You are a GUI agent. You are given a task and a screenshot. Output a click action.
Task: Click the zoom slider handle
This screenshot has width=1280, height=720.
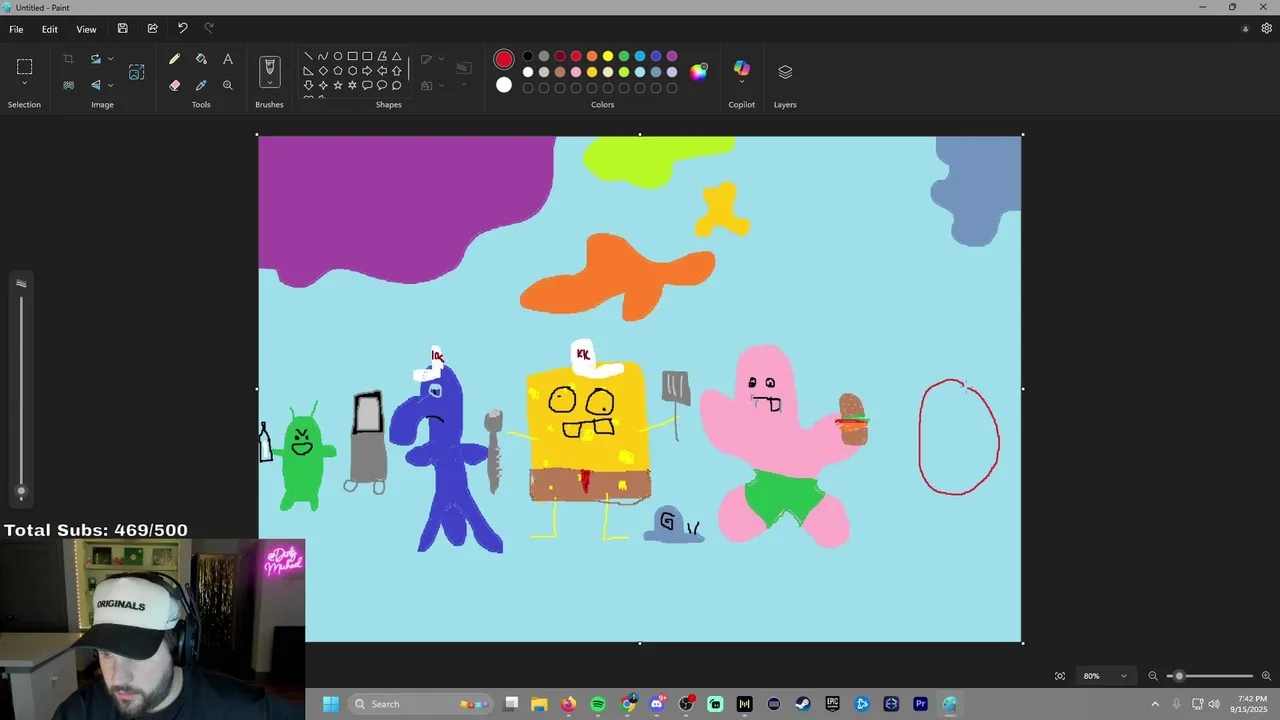(1179, 676)
